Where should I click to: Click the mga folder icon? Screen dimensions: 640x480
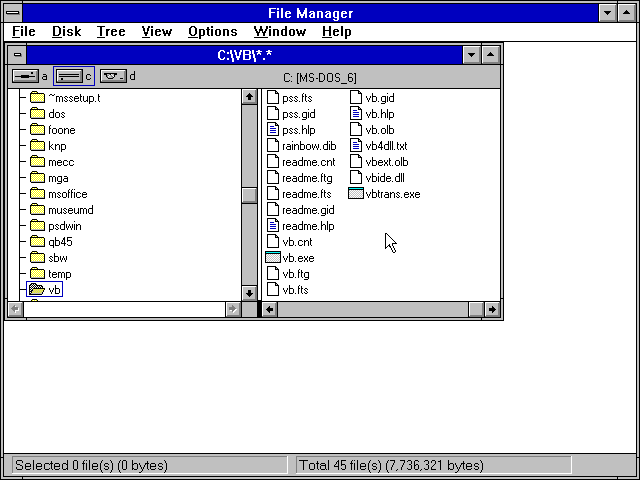pyautogui.click(x=38, y=178)
